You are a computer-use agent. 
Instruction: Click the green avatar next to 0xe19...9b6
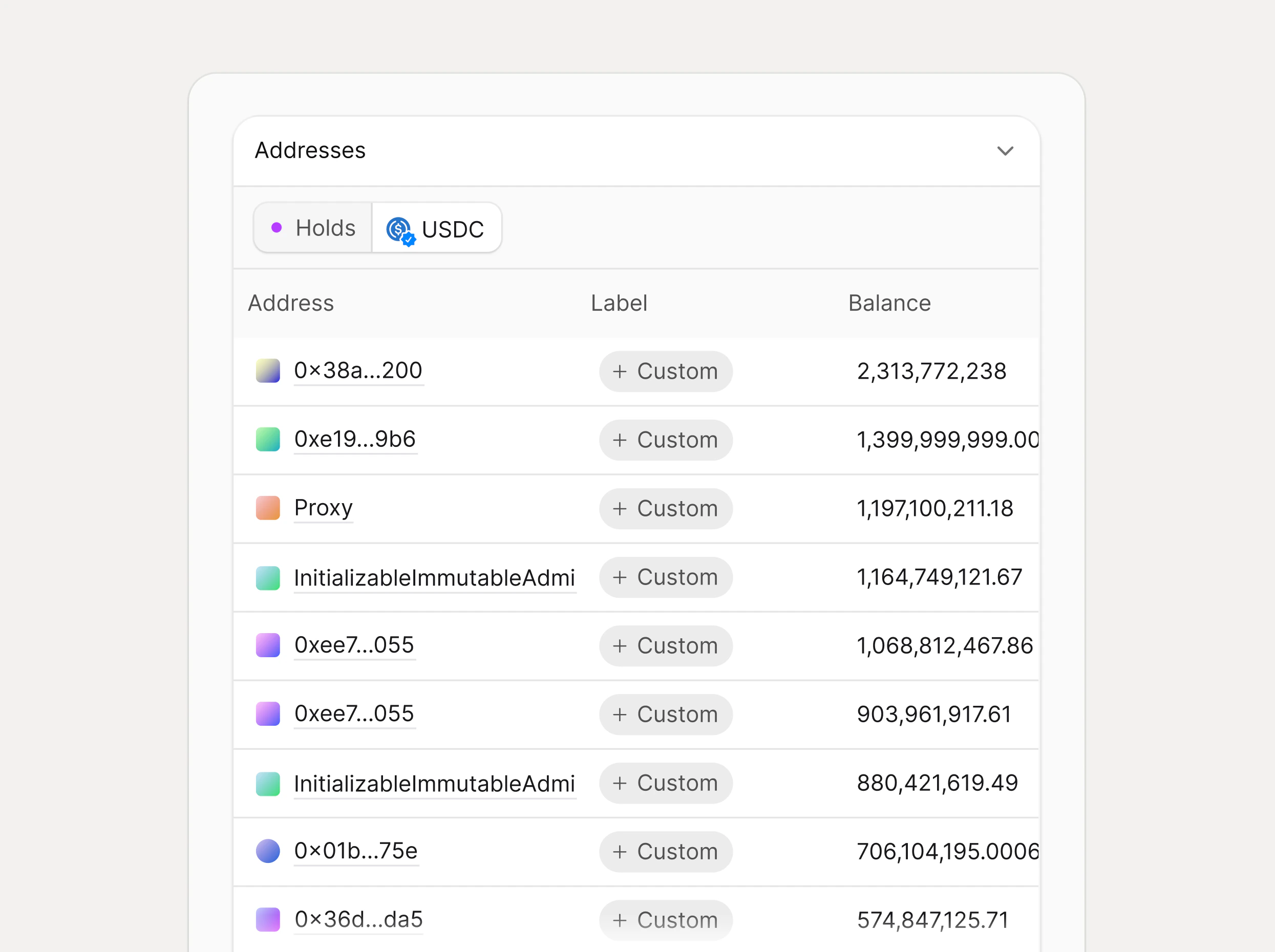click(x=267, y=439)
